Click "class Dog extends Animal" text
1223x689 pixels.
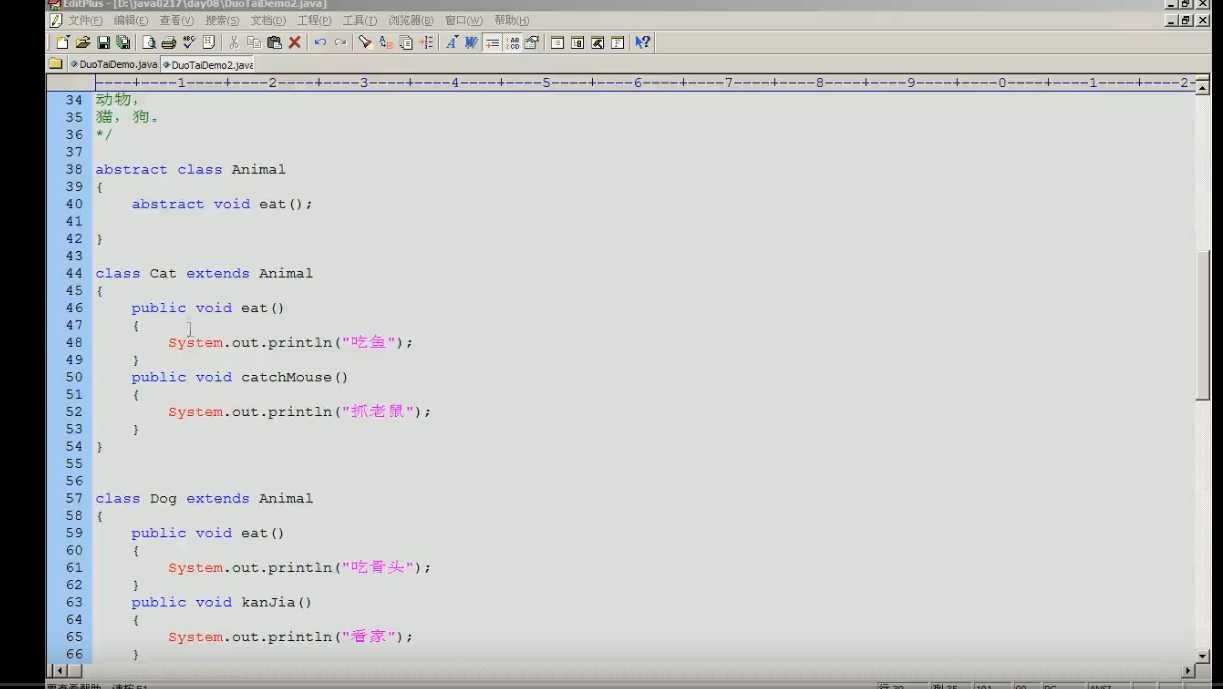tap(204, 498)
